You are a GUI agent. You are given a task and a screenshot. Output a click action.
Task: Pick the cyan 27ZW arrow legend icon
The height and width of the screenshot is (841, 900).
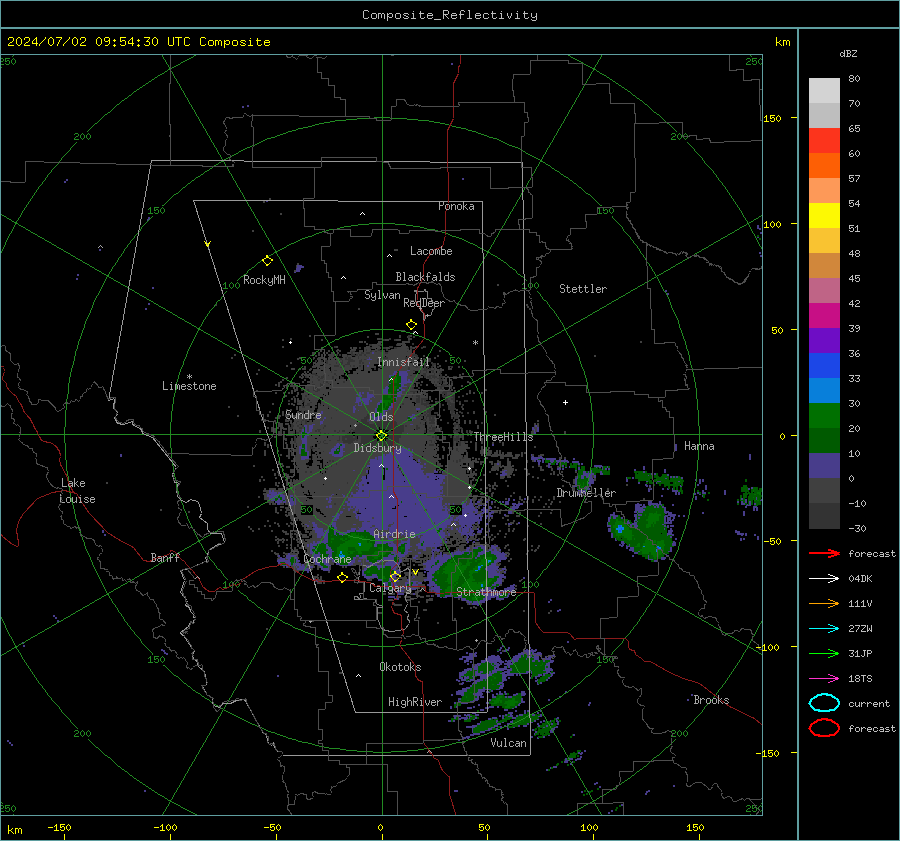(x=824, y=629)
